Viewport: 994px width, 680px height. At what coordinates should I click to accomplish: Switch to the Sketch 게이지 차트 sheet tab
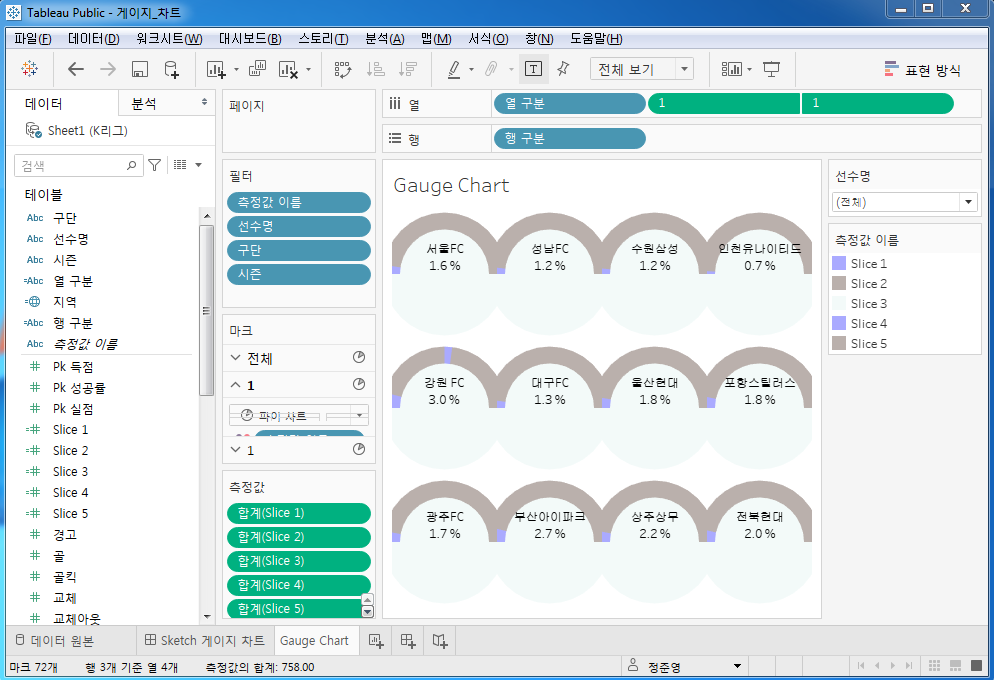(205, 641)
